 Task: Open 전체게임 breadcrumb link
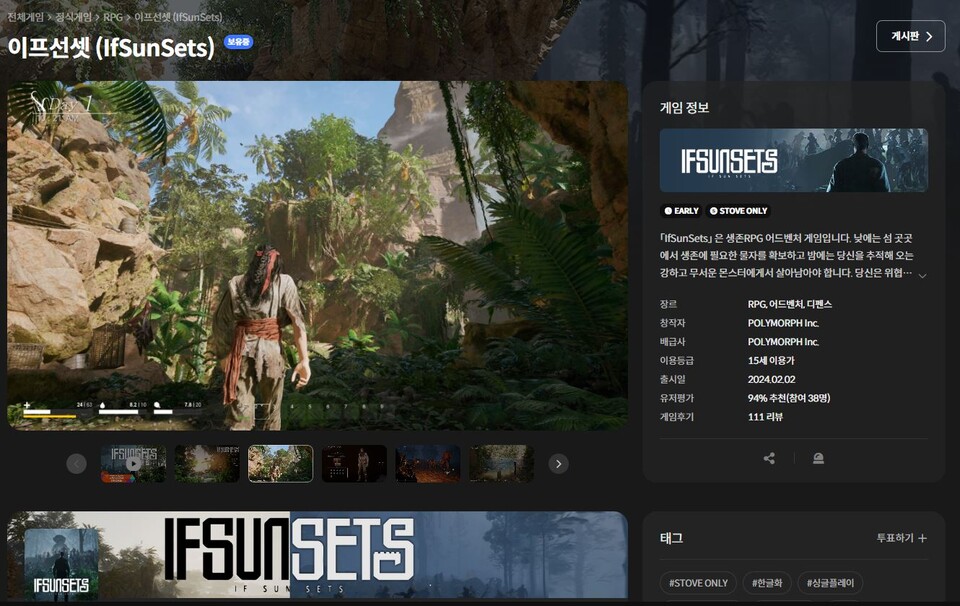coord(25,17)
